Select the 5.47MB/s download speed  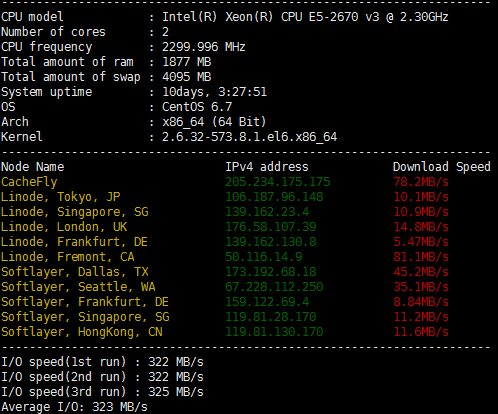pyautogui.click(x=421, y=242)
